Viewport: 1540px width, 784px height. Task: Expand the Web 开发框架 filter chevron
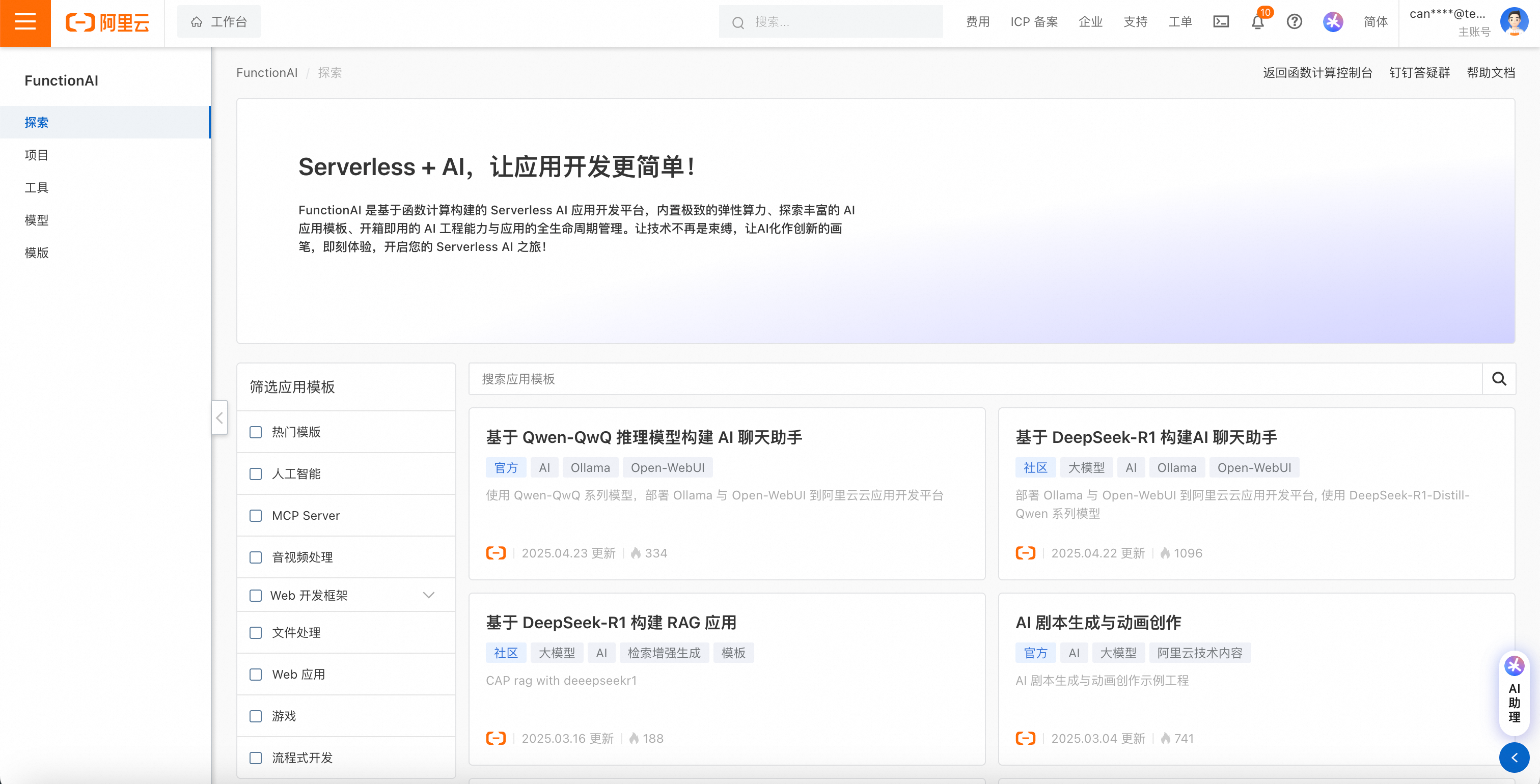tap(429, 595)
